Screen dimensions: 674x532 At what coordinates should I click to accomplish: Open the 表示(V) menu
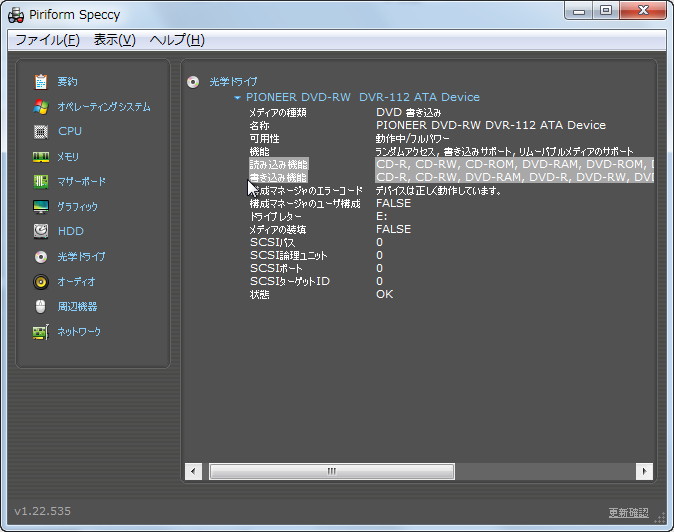pyautogui.click(x=114, y=40)
